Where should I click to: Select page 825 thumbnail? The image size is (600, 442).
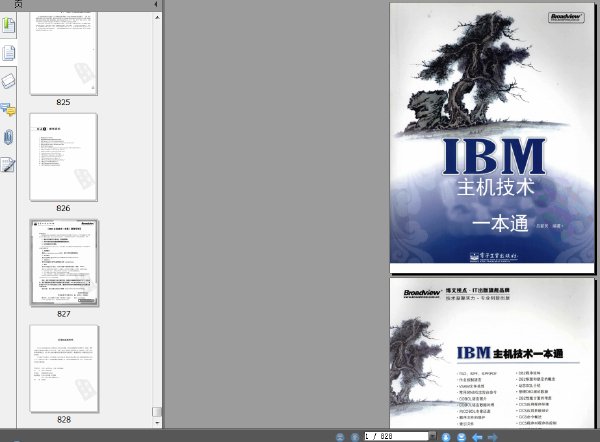pos(64,53)
